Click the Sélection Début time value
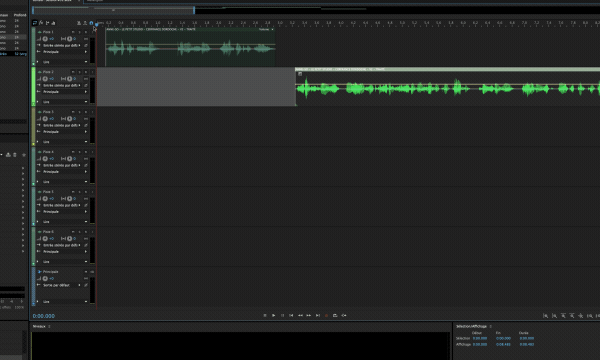 (480, 338)
